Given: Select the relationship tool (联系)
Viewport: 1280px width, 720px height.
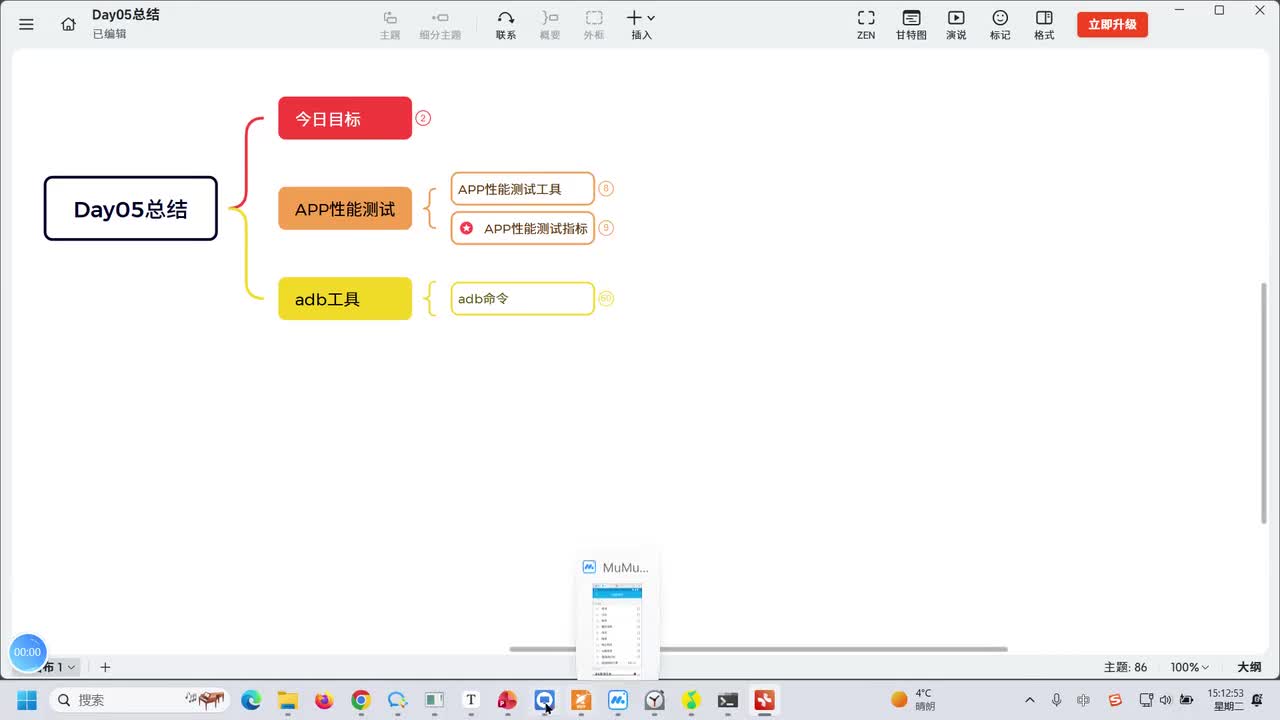Looking at the screenshot, I should pyautogui.click(x=506, y=24).
